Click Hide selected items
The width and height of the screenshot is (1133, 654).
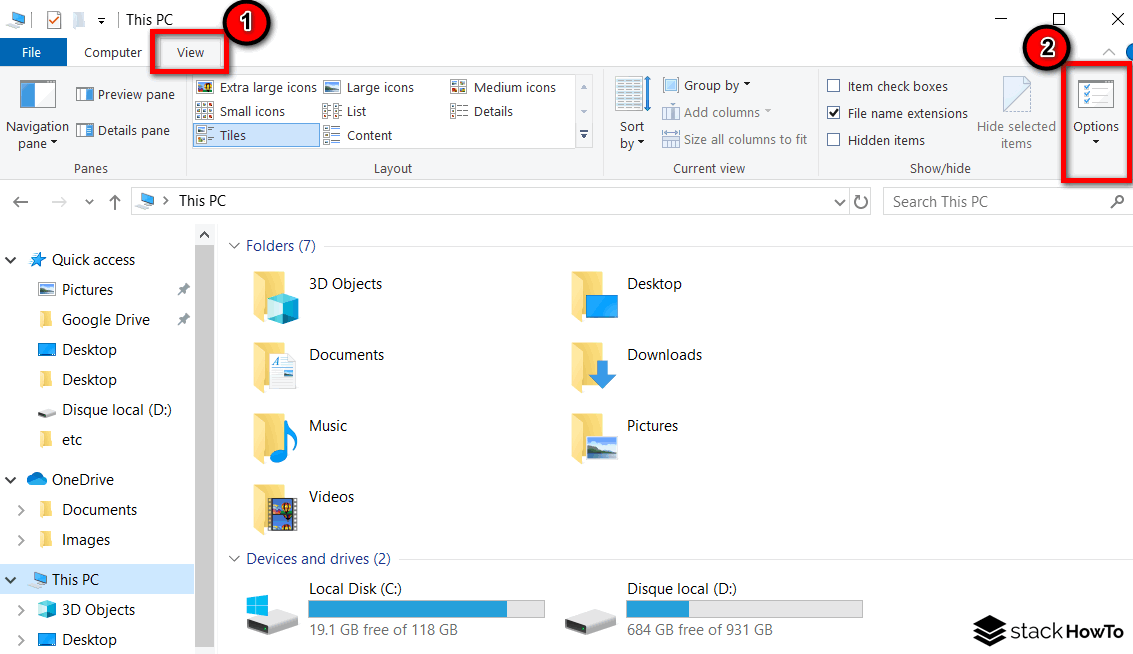[x=1016, y=113]
